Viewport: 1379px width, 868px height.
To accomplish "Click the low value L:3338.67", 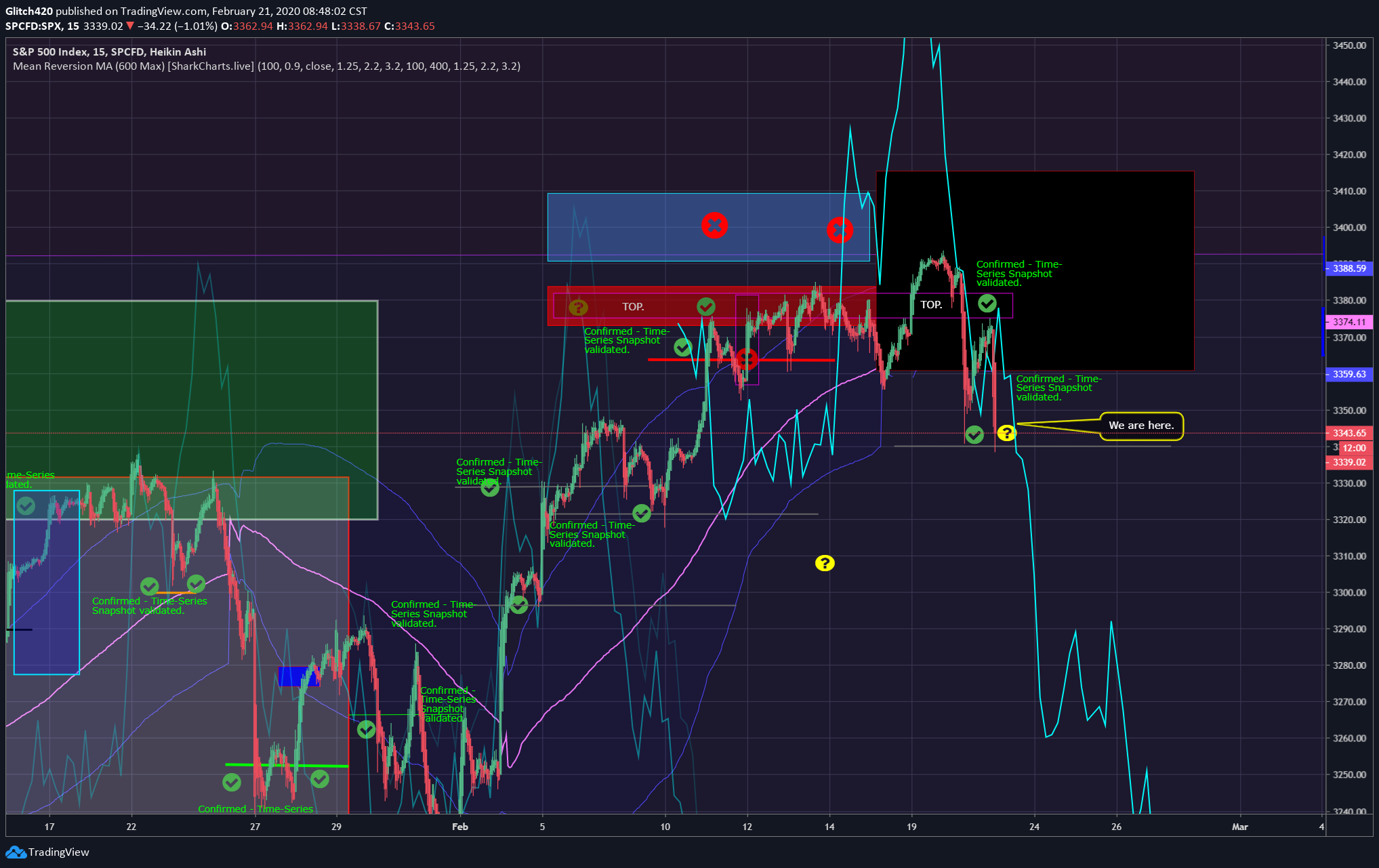I will (x=356, y=26).
